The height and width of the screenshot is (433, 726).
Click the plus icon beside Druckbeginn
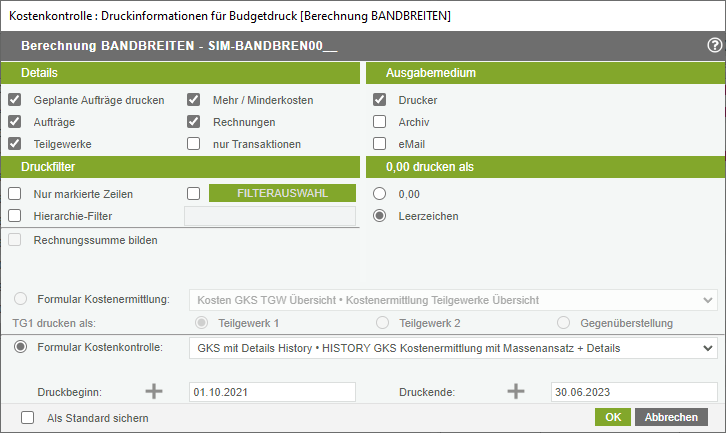(x=154, y=391)
